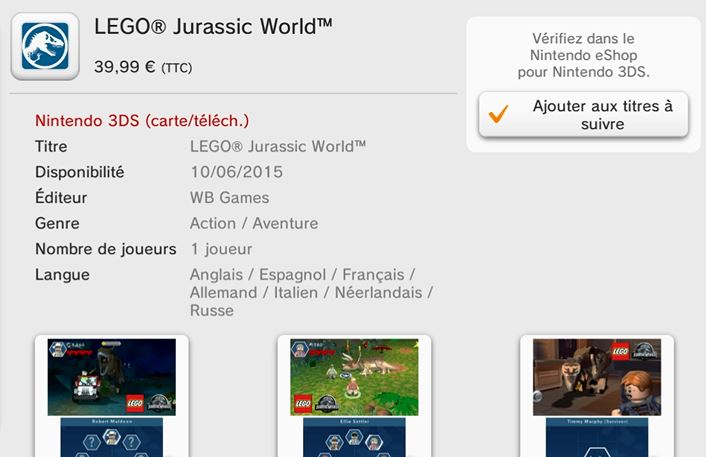
Task: Click the genre value Action / Aventure
Action: pos(254,223)
